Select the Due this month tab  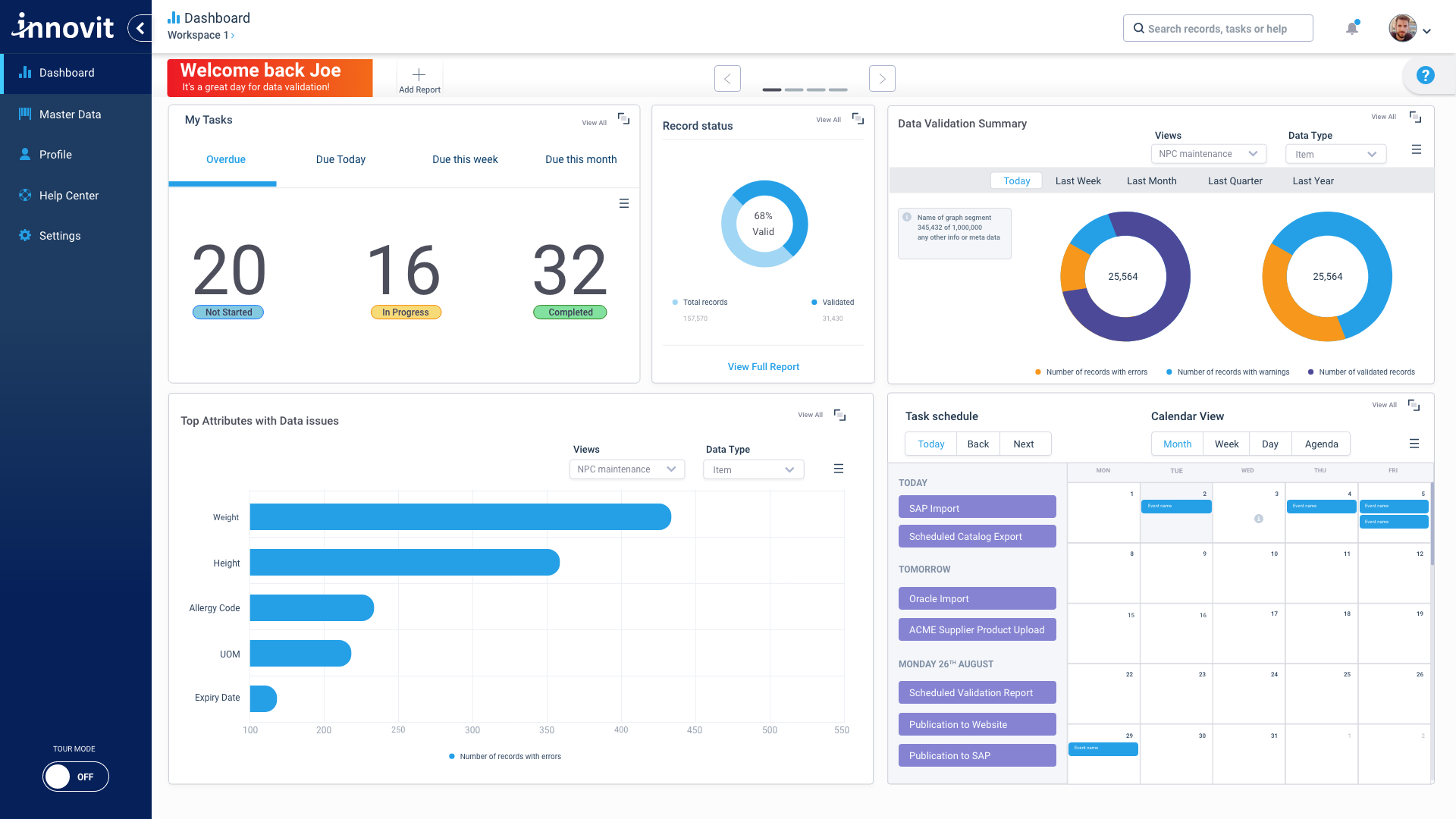click(581, 159)
